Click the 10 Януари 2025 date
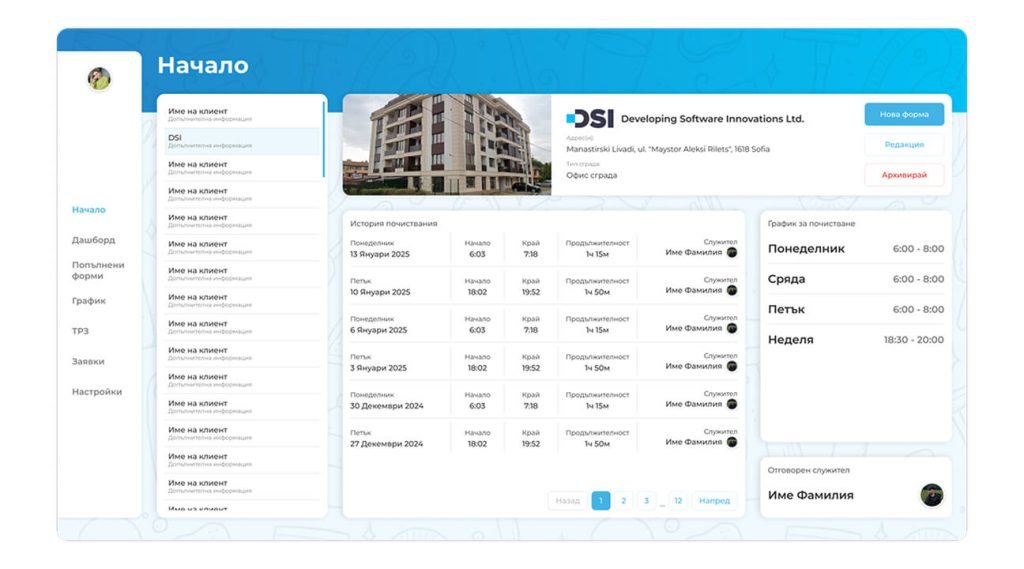The width and height of the screenshot is (1024, 569). tap(380, 292)
